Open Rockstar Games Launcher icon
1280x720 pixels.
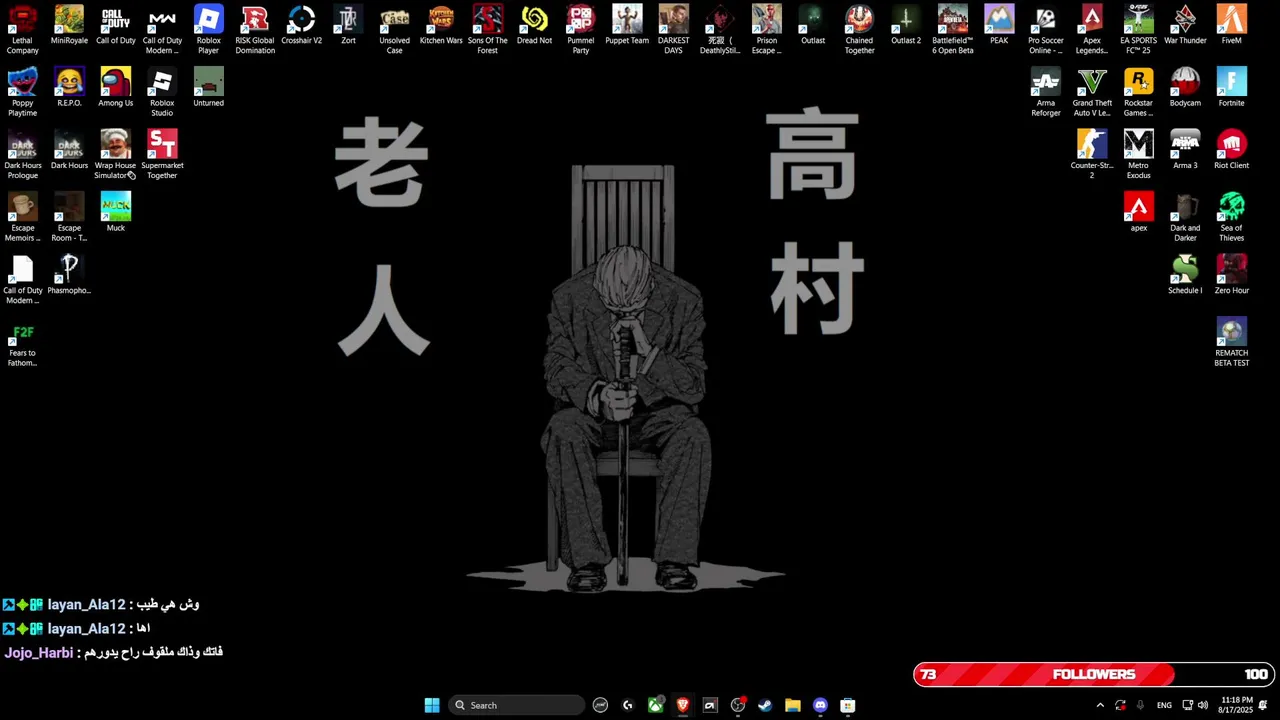pyautogui.click(x=1138, y=92)
